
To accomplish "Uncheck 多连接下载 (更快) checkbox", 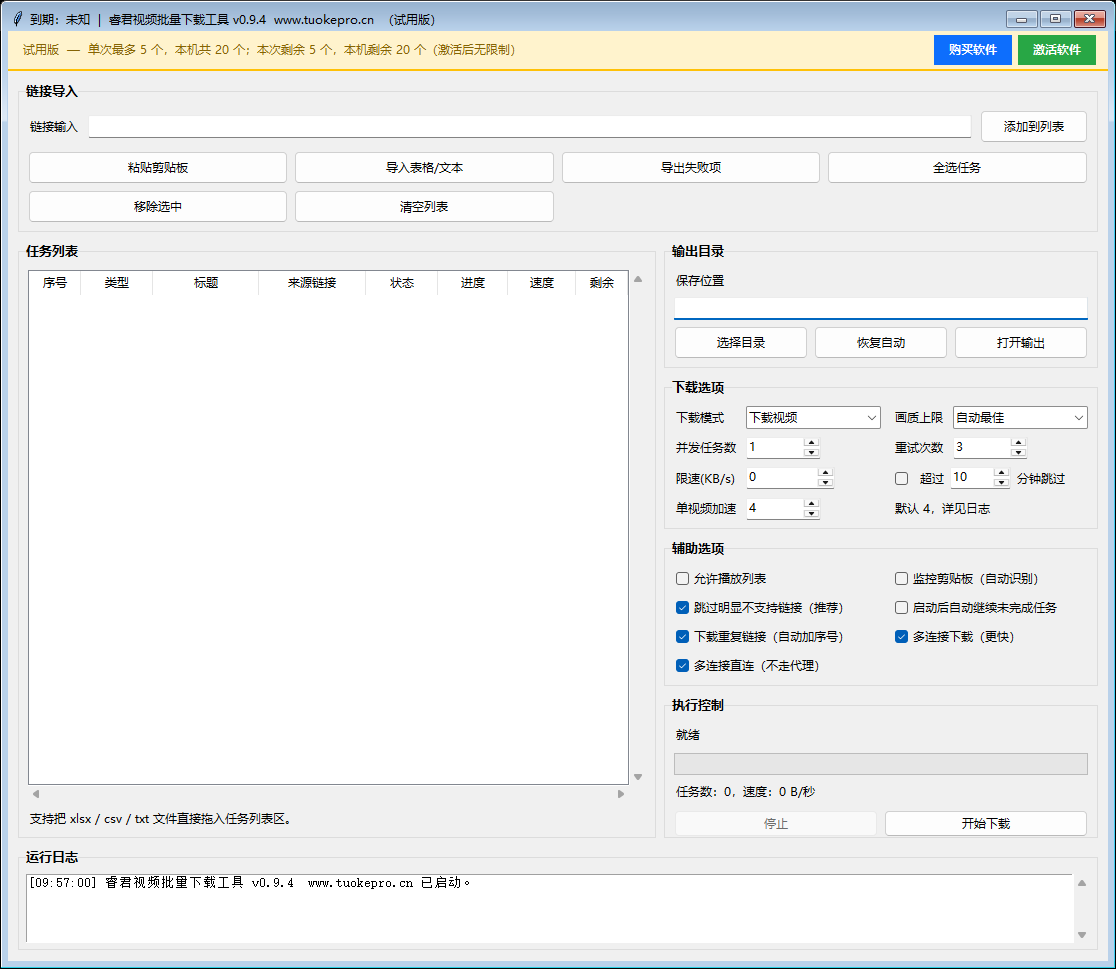I will click(x=901, y=637).
